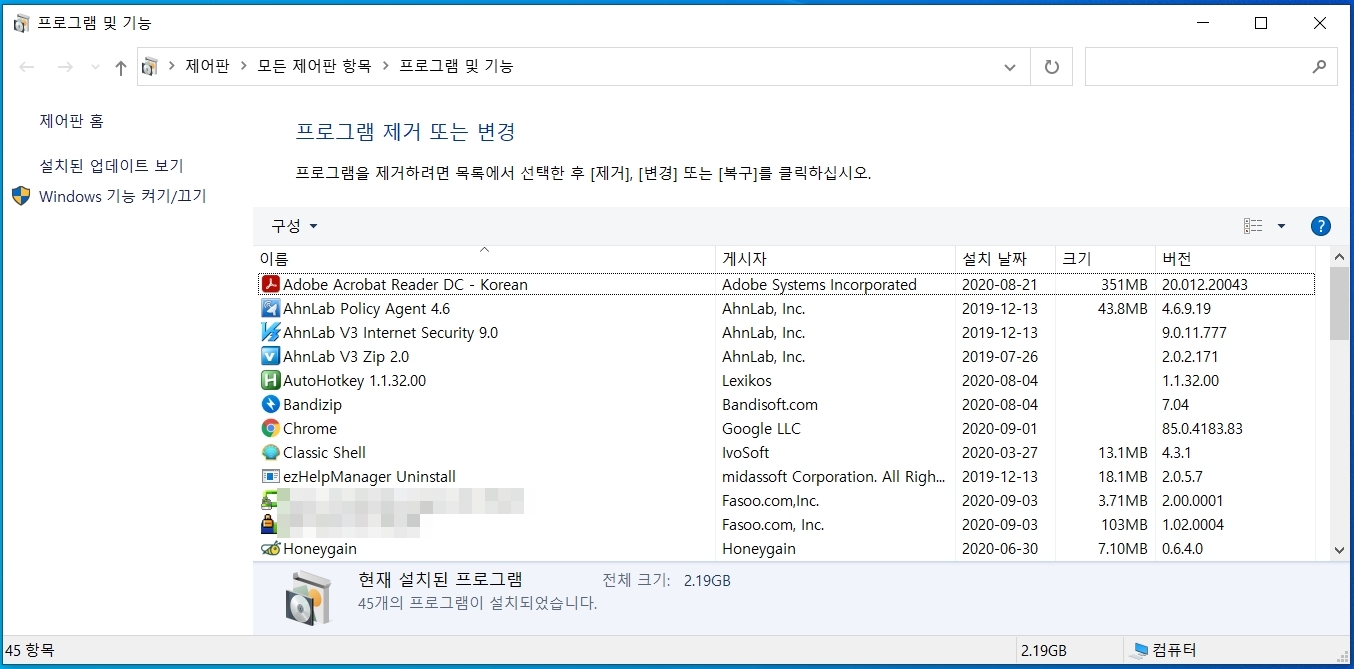Click the 프로그램 및 기능 breadcrumb

click(456, 67)
